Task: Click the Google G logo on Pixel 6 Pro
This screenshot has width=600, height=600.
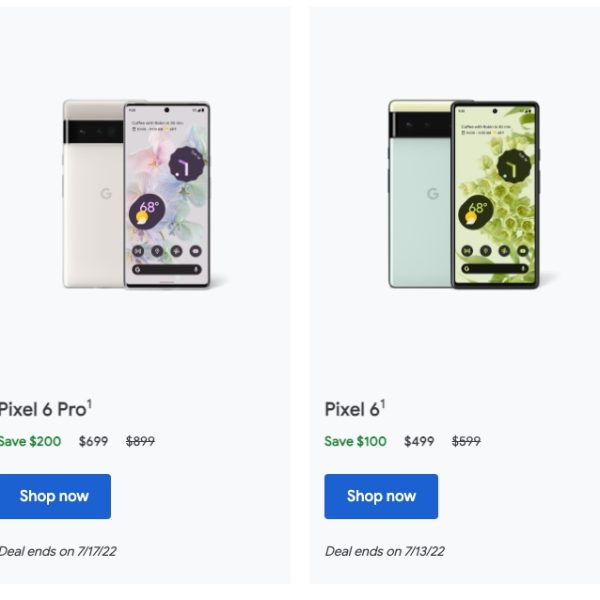Action: (106, 194)
